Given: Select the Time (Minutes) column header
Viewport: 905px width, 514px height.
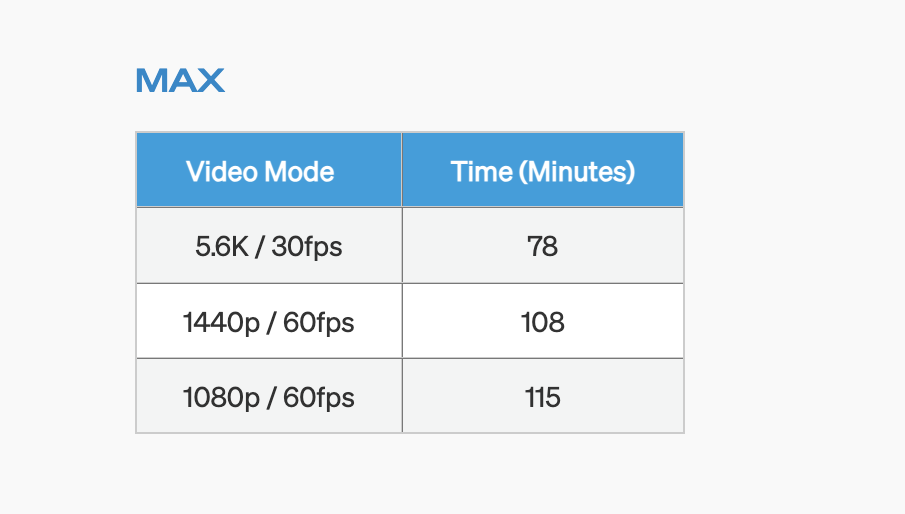Looking at the screenshot, I should click(543, 171).
